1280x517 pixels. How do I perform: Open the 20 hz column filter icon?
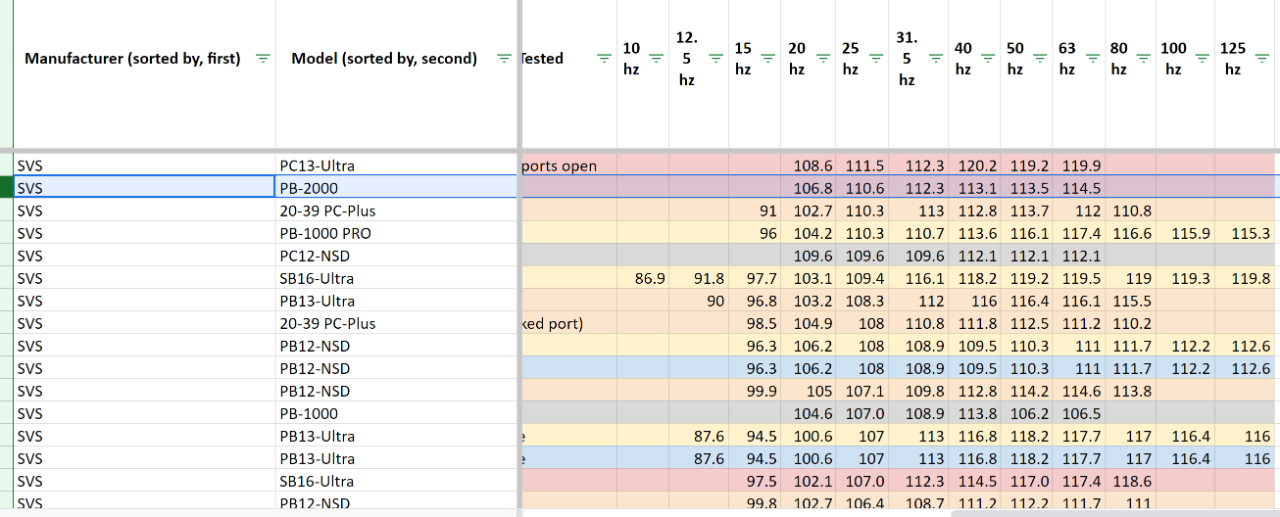click(x=822, y=58)
